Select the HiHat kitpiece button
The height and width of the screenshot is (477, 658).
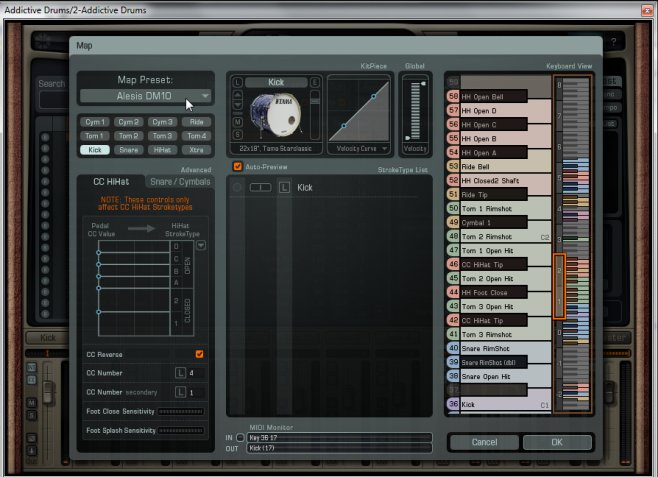click(x=162, y=150)
